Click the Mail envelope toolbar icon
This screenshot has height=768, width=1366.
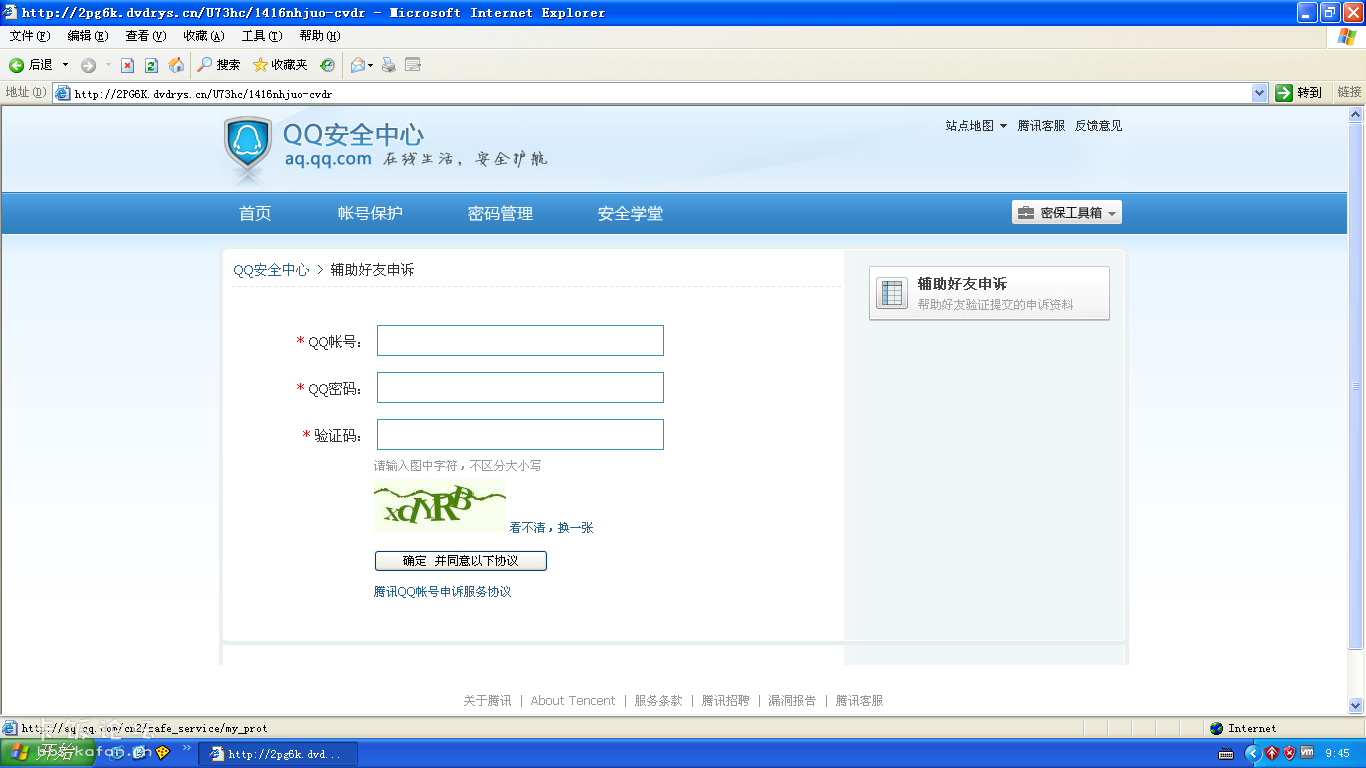pos(357,65)
